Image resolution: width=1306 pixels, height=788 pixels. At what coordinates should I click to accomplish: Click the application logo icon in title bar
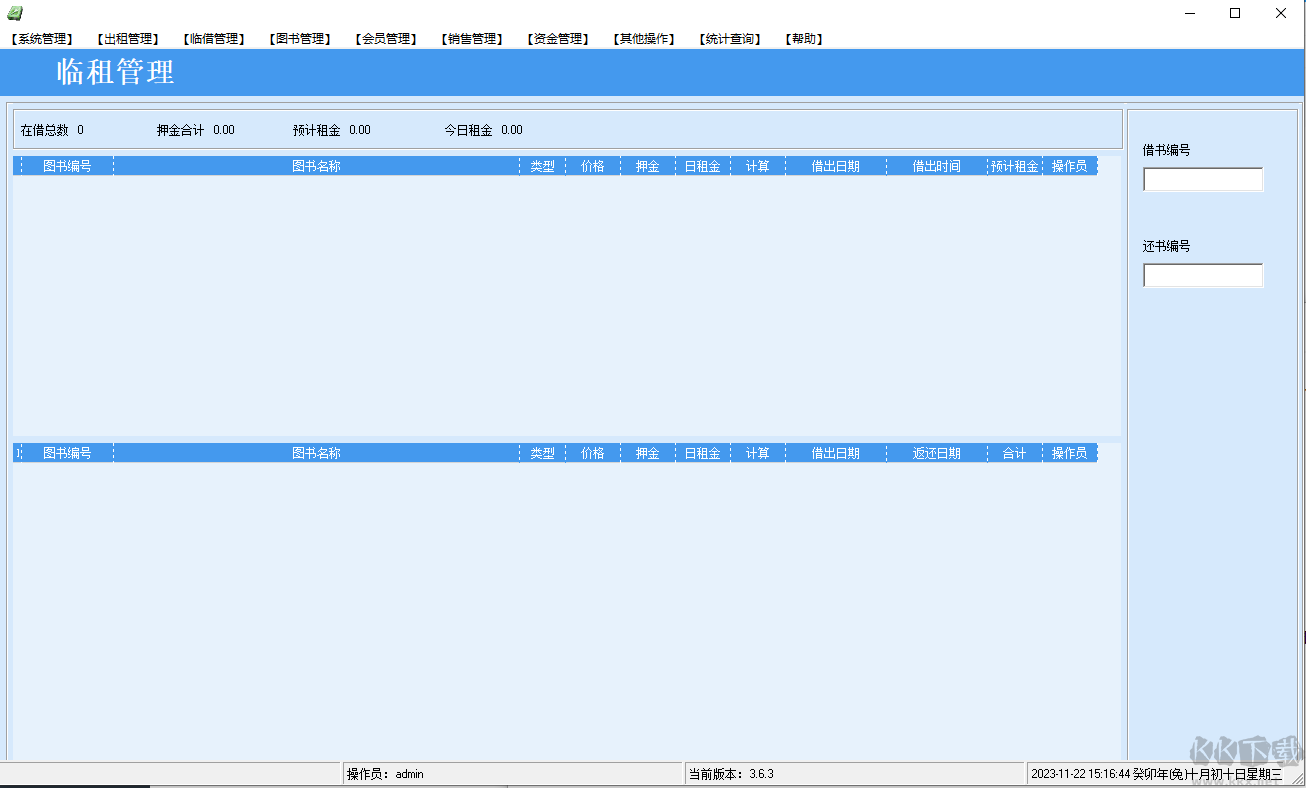pyautogui.click(x=14, y=13)
